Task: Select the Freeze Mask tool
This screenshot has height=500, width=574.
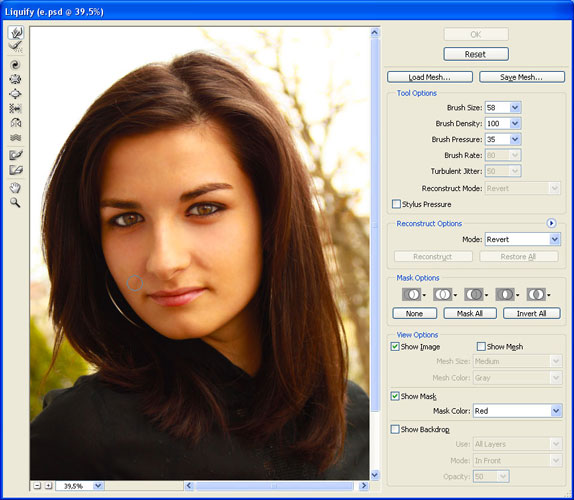Action: [15, 155]
